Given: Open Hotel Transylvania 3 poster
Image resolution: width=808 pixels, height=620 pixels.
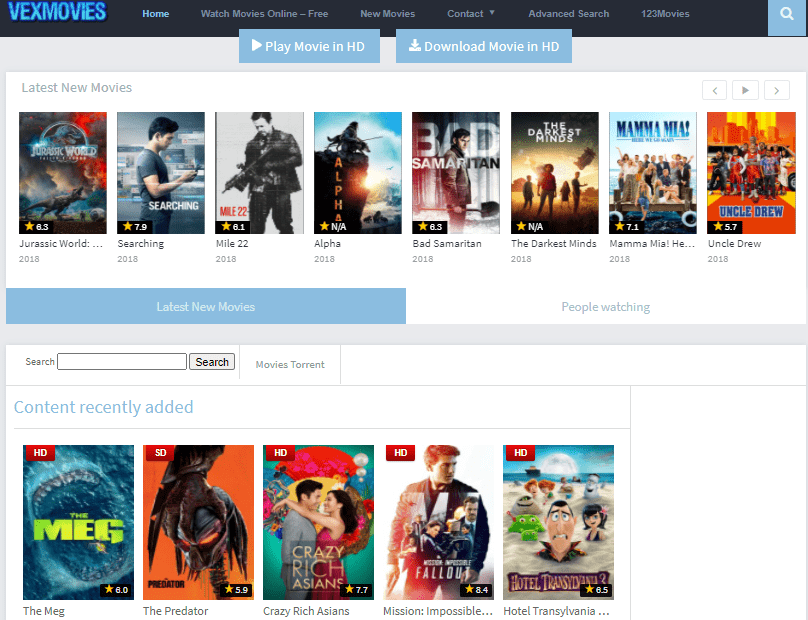Looking at the screenshot, I should pos(559,522).
